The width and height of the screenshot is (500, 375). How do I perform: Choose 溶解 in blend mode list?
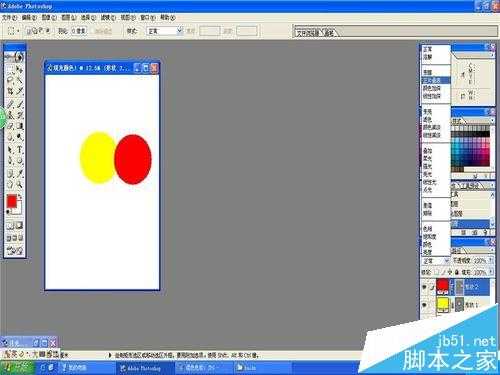(x=436, y=57)
